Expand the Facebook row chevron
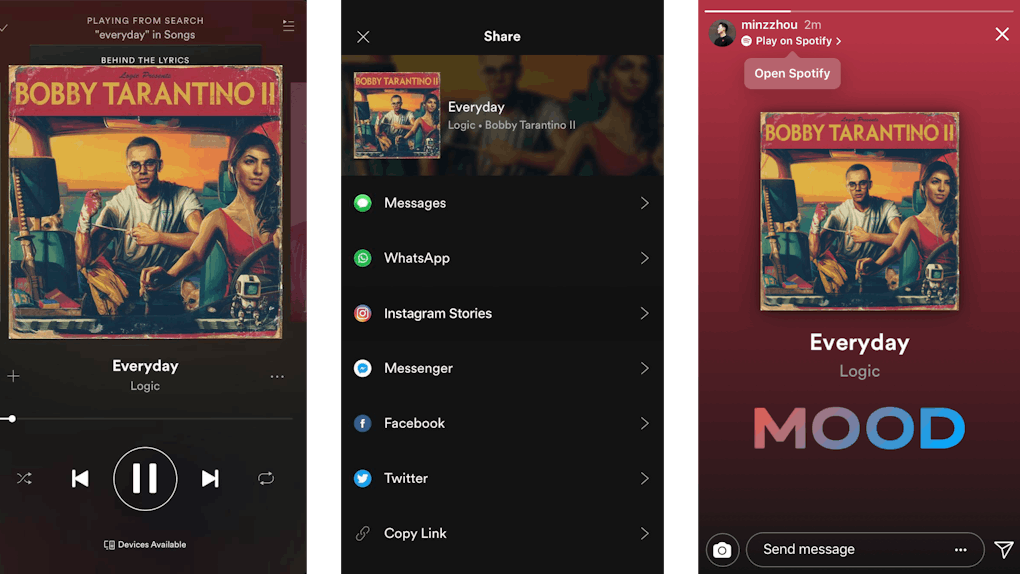1020x574 pixels. tap(645, 423)
